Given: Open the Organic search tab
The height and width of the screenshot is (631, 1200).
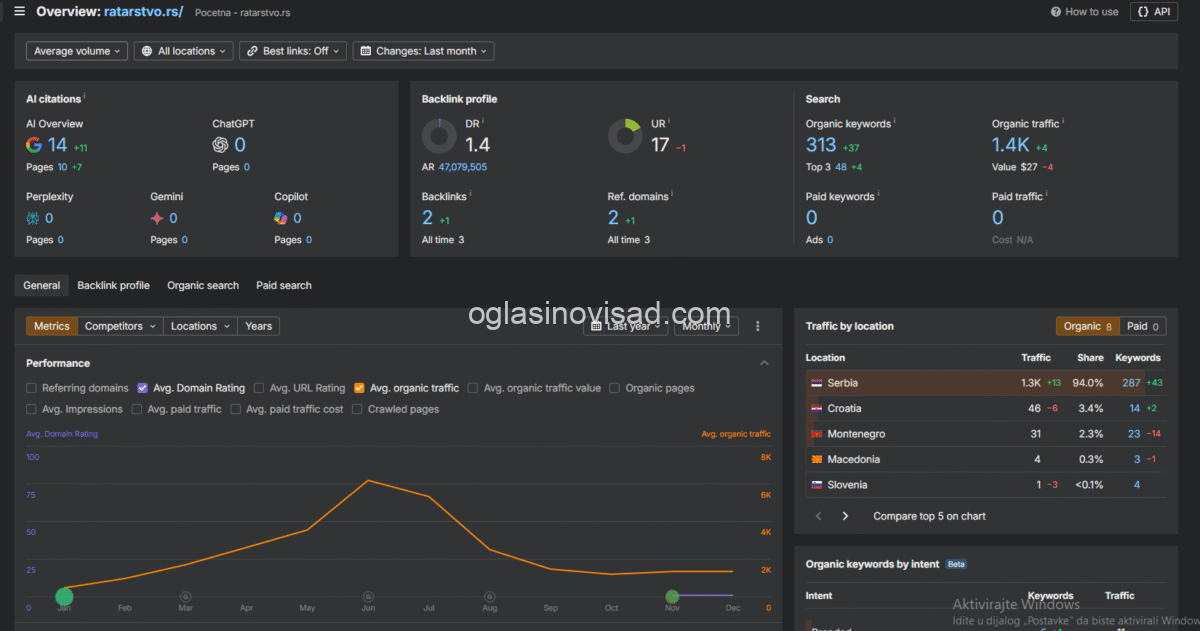Looking at the screenshot, I should click(x=203, y=285).
